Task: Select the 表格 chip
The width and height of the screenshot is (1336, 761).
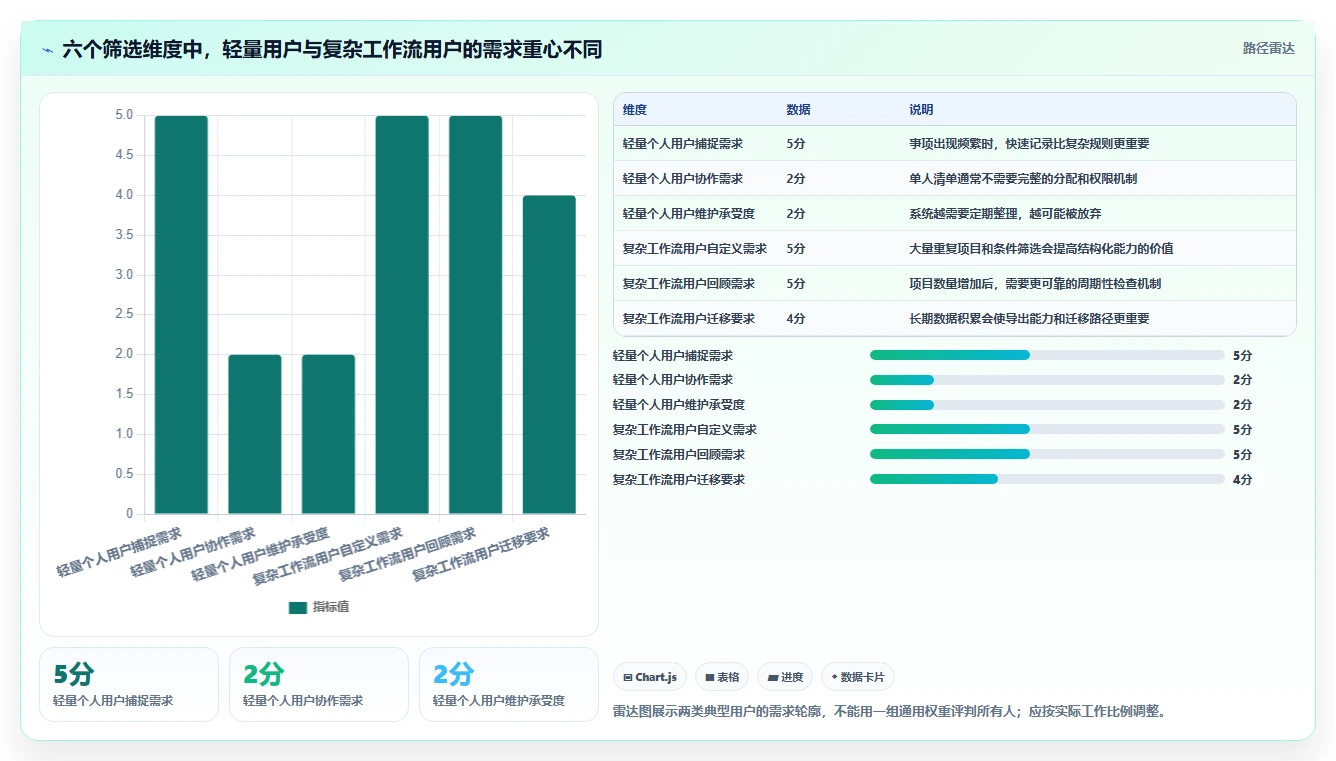Action: 722,677
